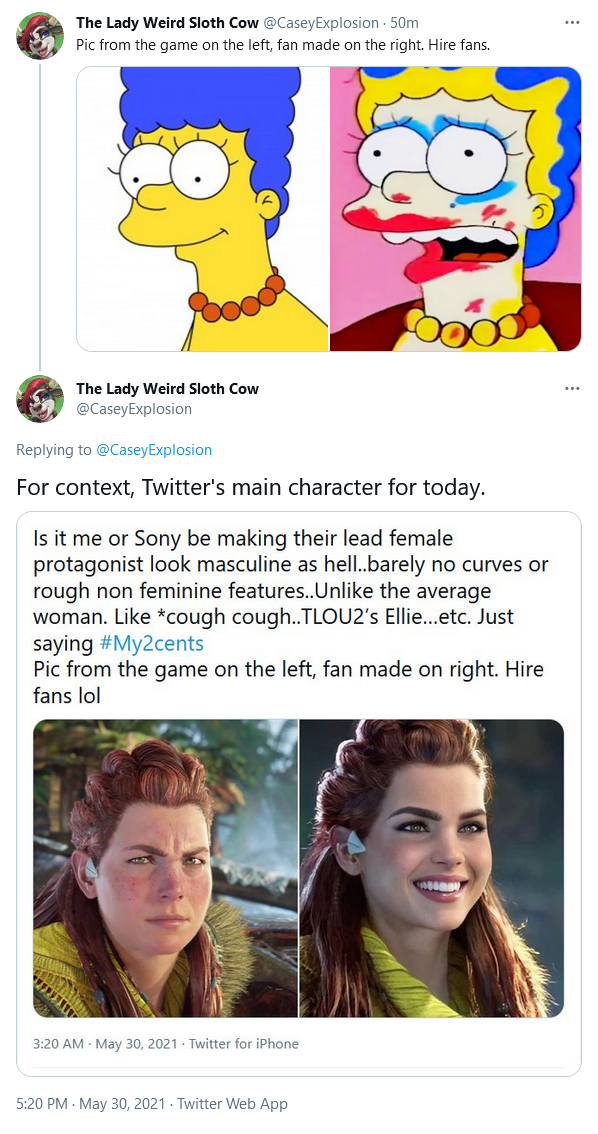The width and height of the screenshot is (598, 1134).
Task: Click the 50m timestamp on first tweet
Action: (x=403, y=23)
